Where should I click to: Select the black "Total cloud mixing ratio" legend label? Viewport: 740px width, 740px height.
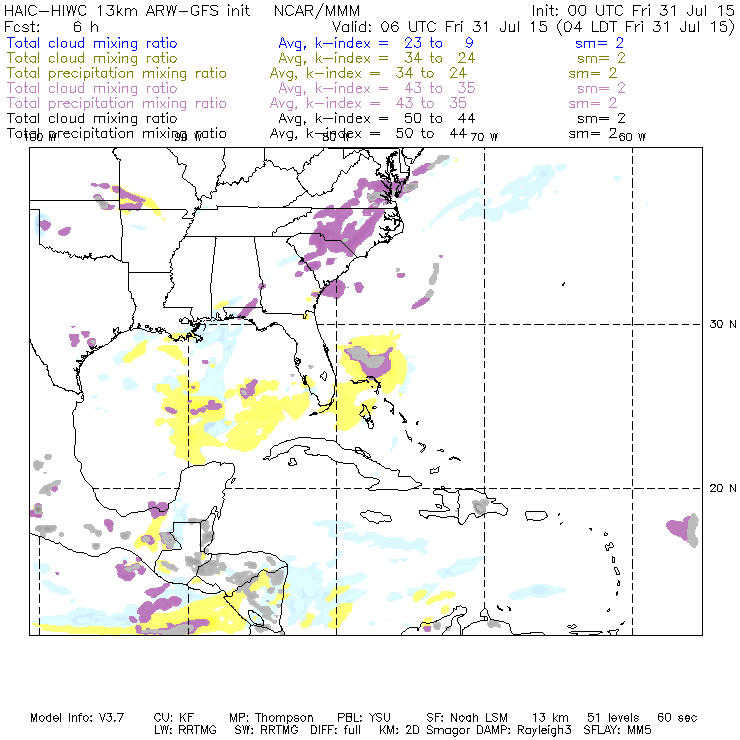[x=92, y=118]
